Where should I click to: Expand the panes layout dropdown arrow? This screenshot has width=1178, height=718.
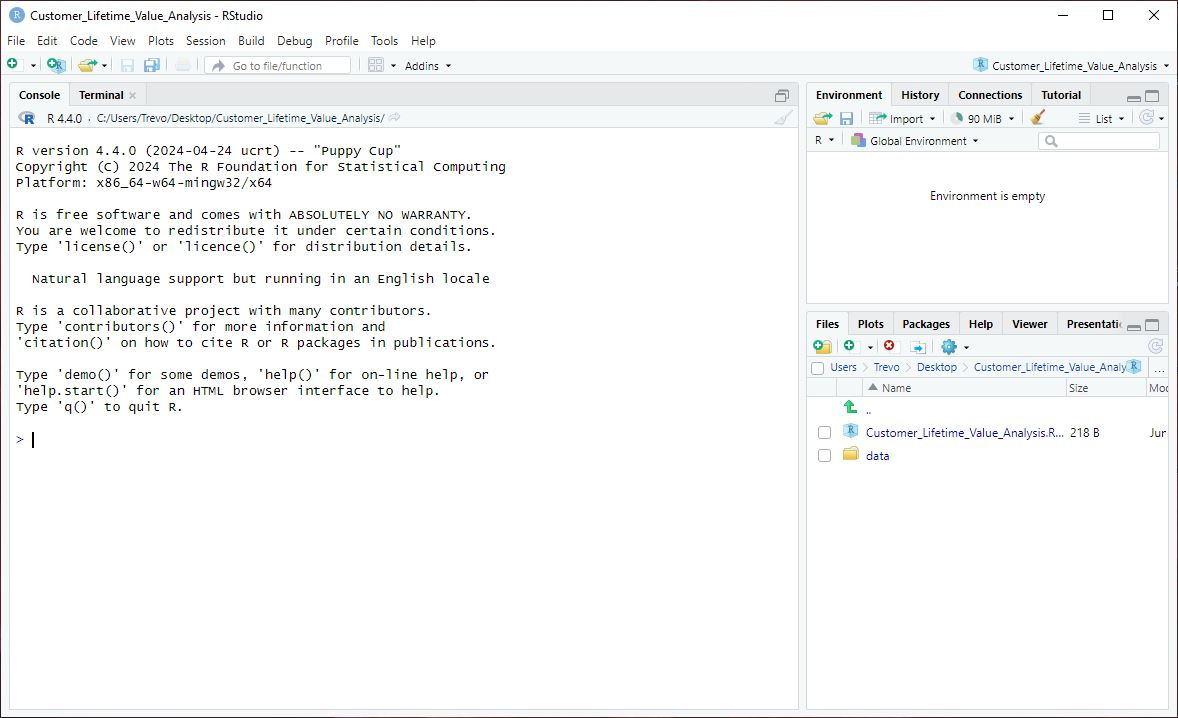(393, 66)
